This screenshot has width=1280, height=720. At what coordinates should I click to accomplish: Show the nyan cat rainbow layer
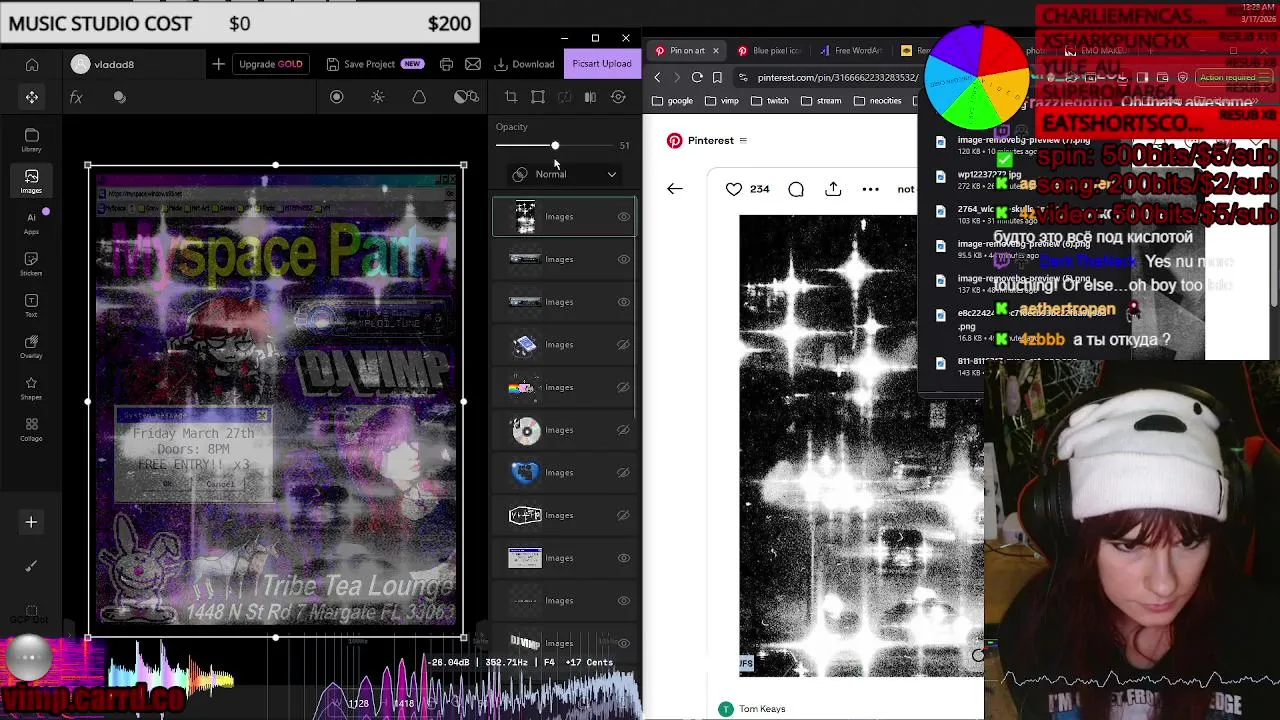[x=623, y=388]
